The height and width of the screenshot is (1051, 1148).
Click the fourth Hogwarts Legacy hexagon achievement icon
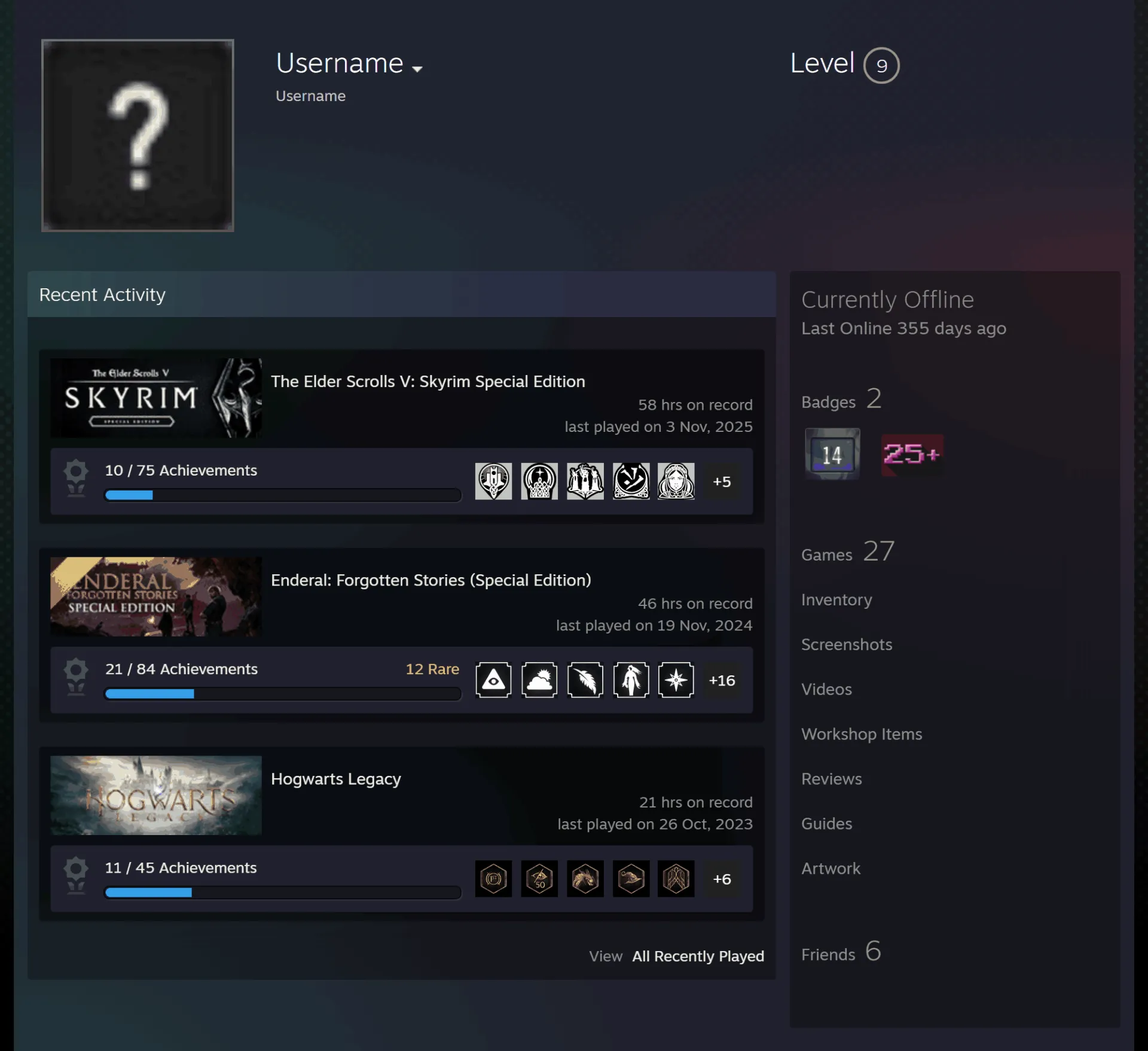[631, 879]
